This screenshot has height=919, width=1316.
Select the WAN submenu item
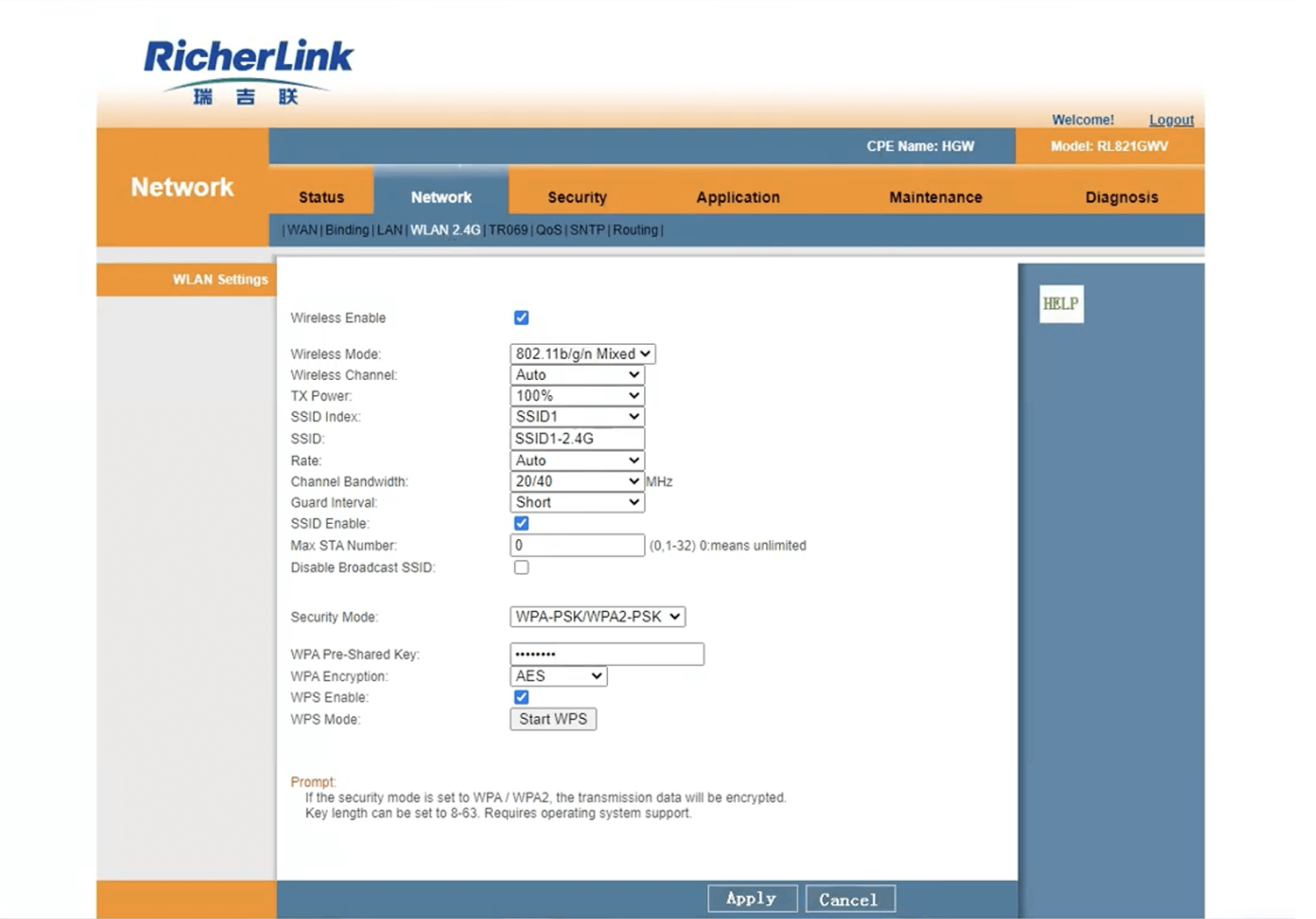tap(302, 230)
